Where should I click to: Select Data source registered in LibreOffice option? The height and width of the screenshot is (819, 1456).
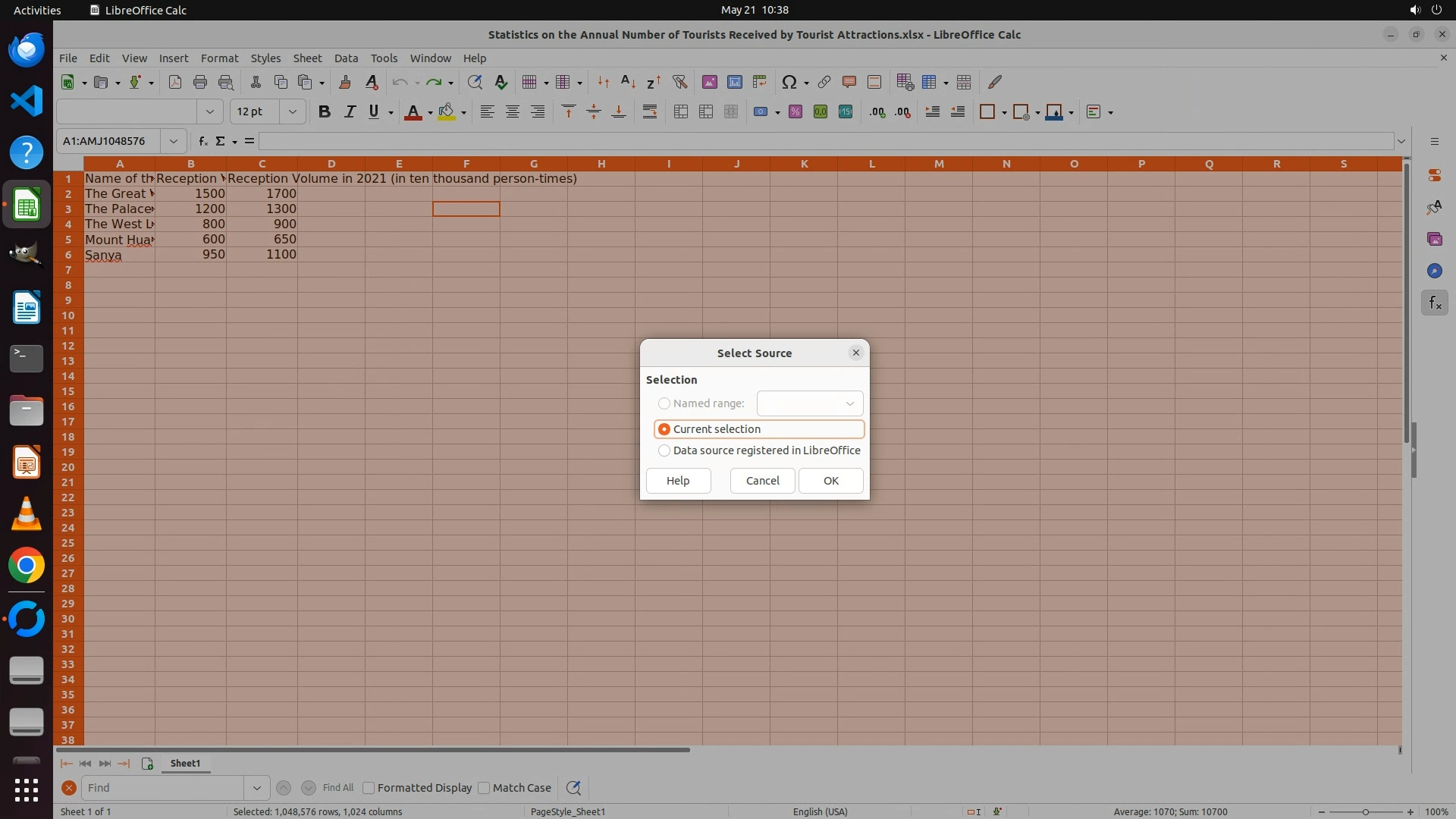pos(664,450)
